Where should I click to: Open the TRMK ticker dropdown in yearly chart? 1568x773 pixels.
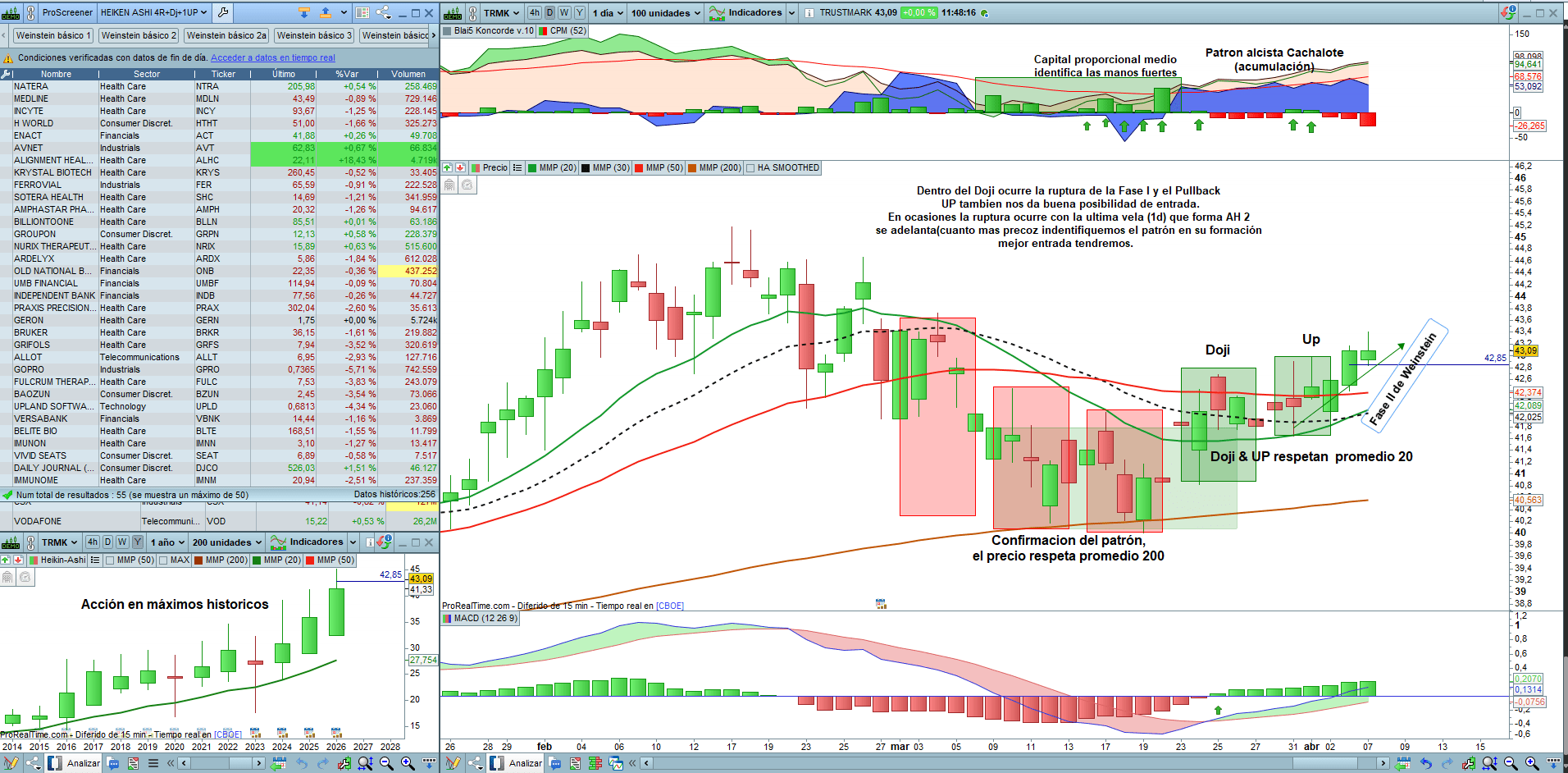59,542
